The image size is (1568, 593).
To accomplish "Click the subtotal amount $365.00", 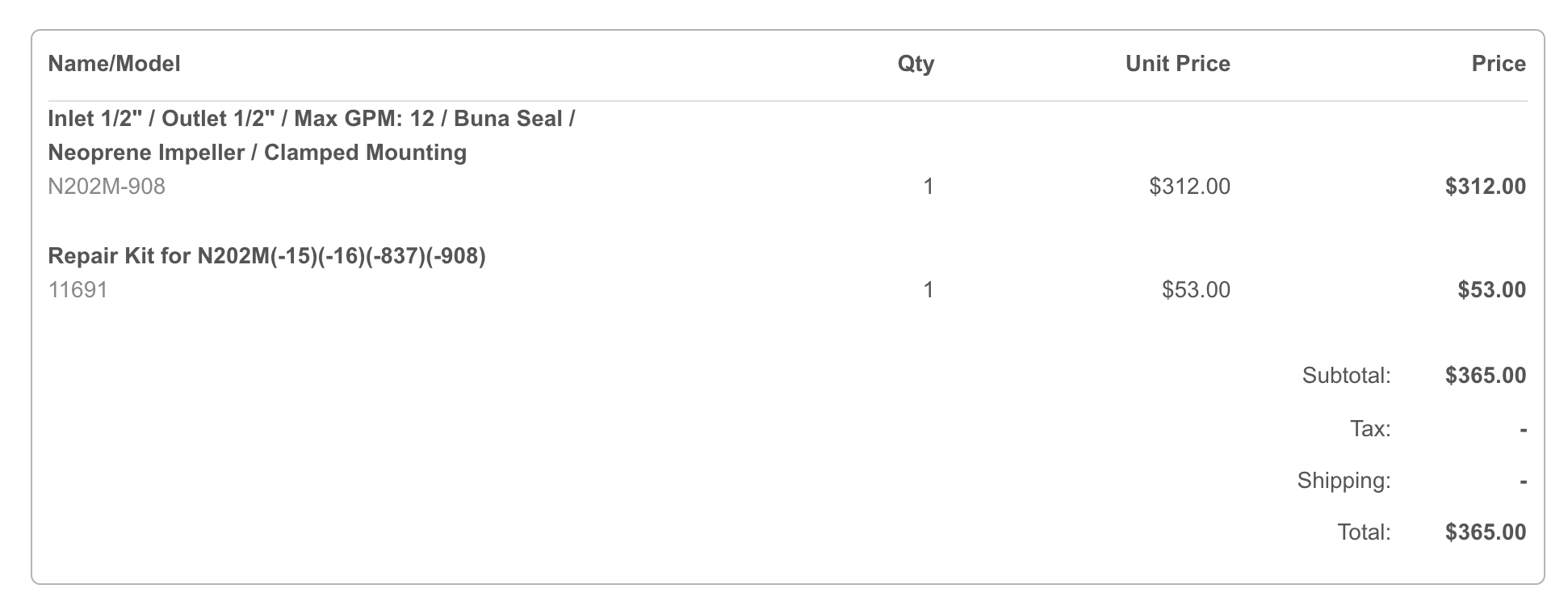I will pos(1486,376).
